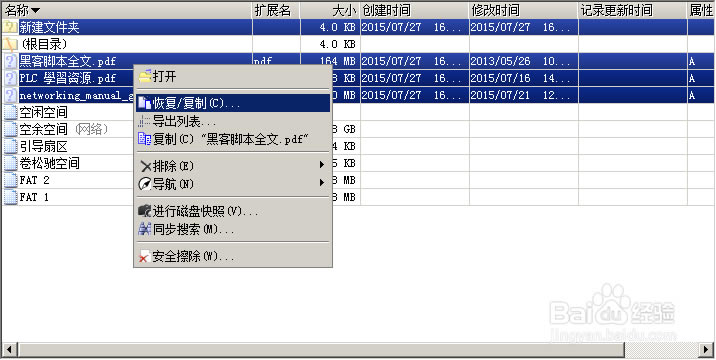Click the FAT 1 file icon
Image resolution: width=716 pixels, height=360 pixels.
[x=10, y=197]
